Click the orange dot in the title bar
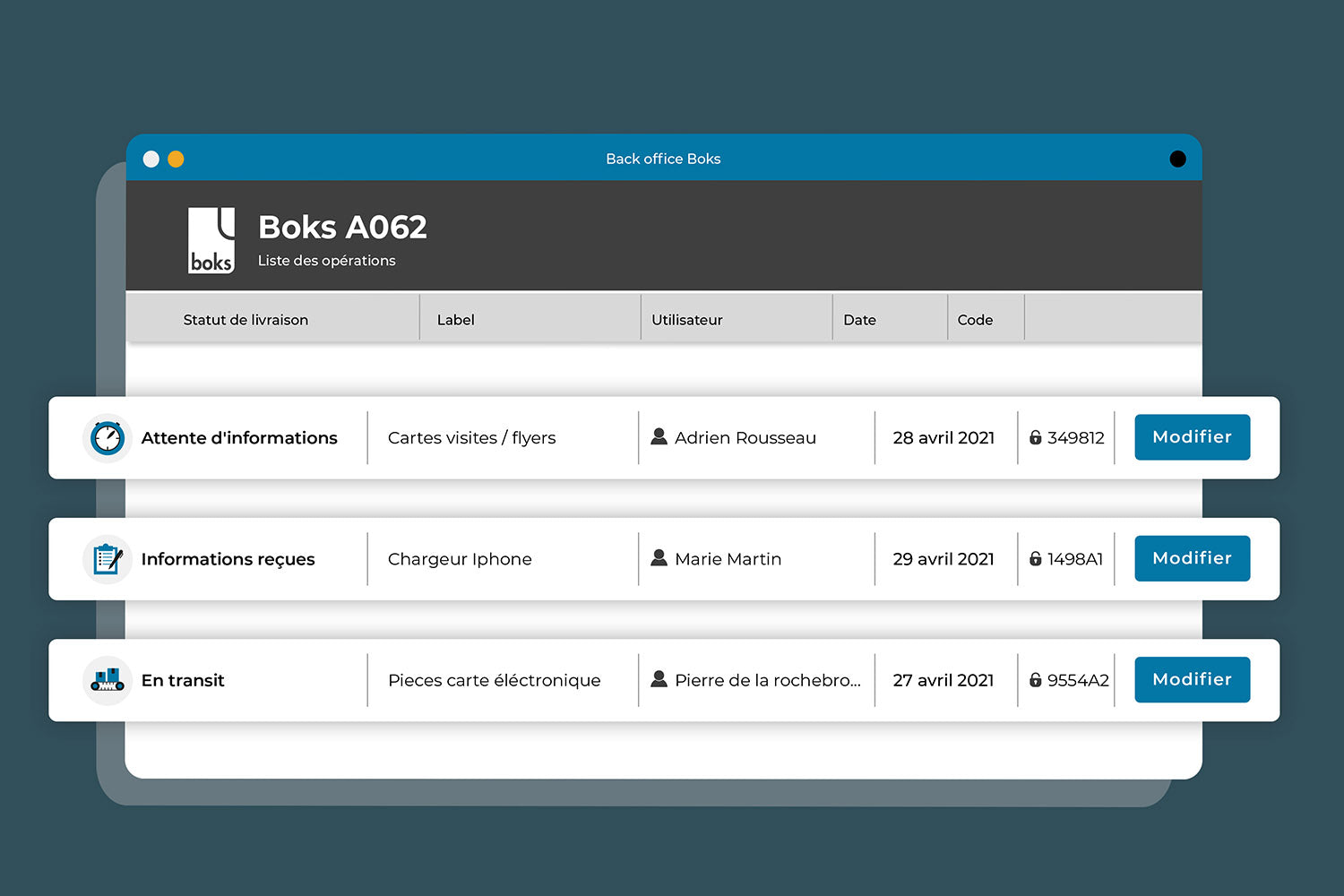The width and height of the screenshot is (1344, 896). [x=177, y=159]
